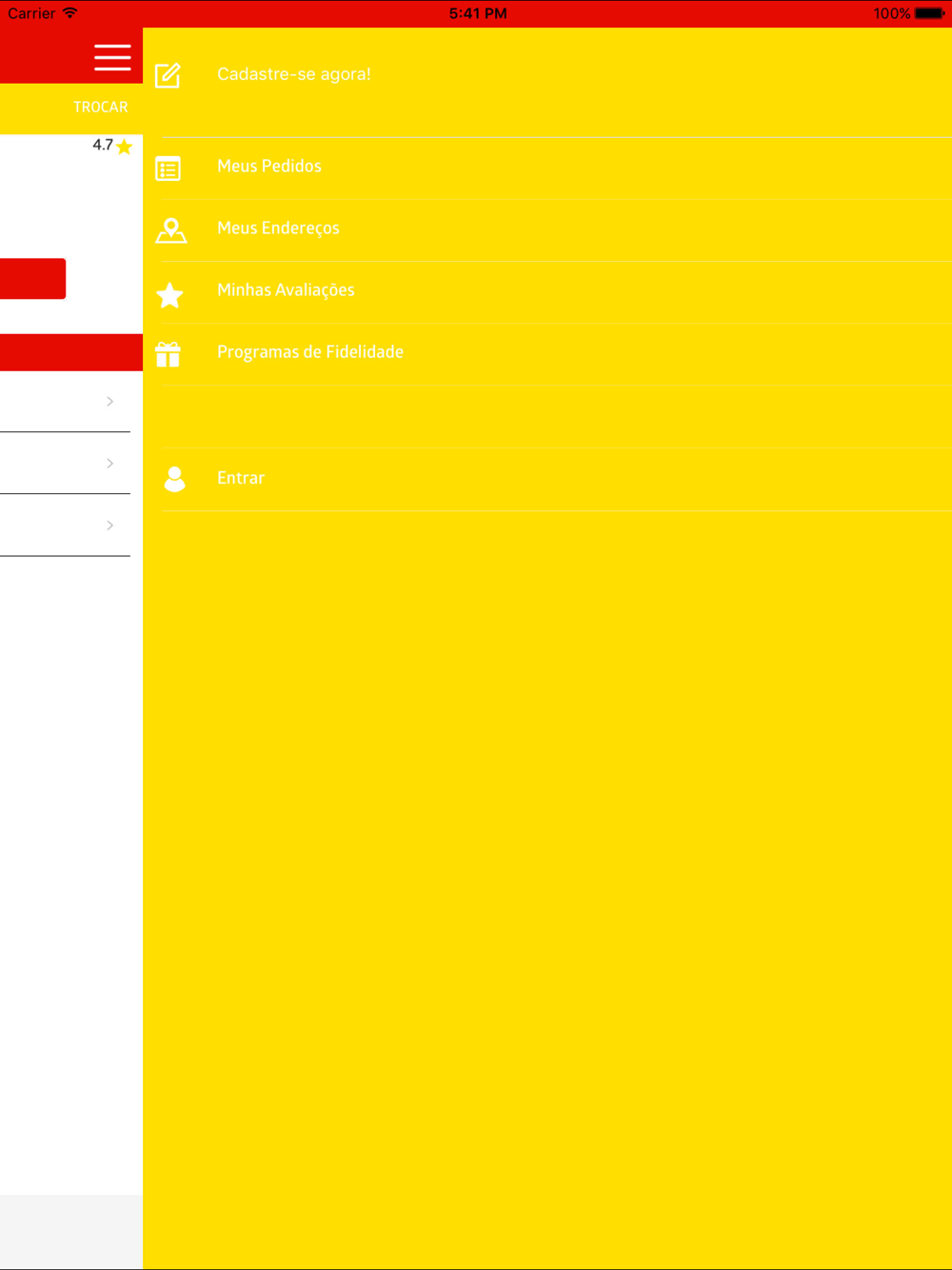This screenshot has width=952, height=1270.
Task: Tap the Meus Pedidos list icon
Action: pyautogui.click(x=168, y=169)
